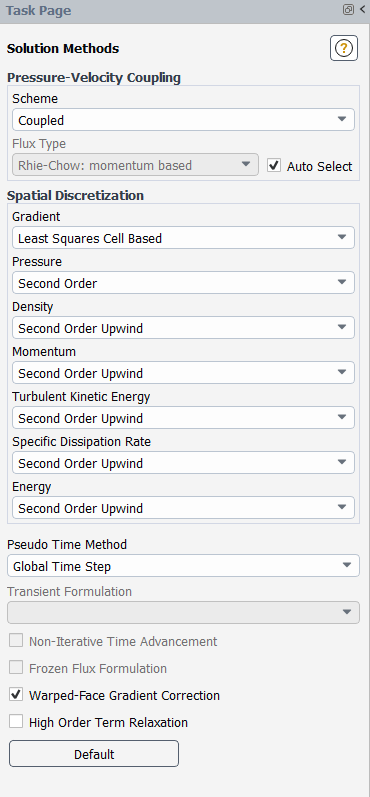Screen dimensions: 370x797
Task: Open the Pseudo Time Method dropdown
Action: click(x=183, y=566)
